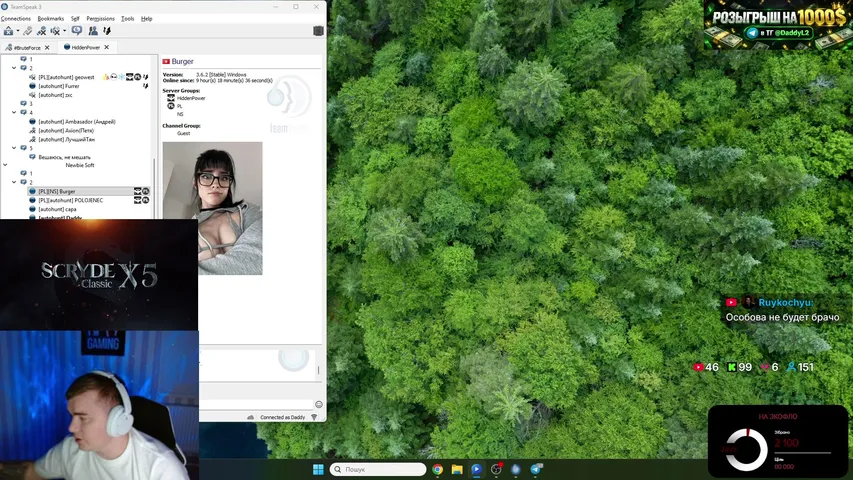
Task: Open Google Chrome from the taskbar
Action: pyautogui.click(x=437, y=469)
